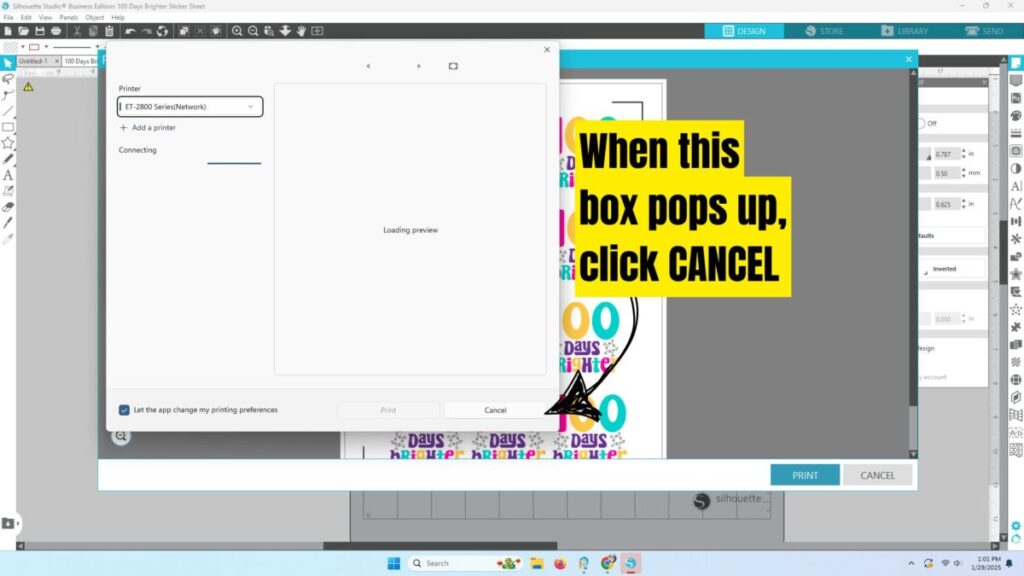The height and width of the screenshot is (576, 1024).
Task: Click the taskbar Search box
Action: 464,563
